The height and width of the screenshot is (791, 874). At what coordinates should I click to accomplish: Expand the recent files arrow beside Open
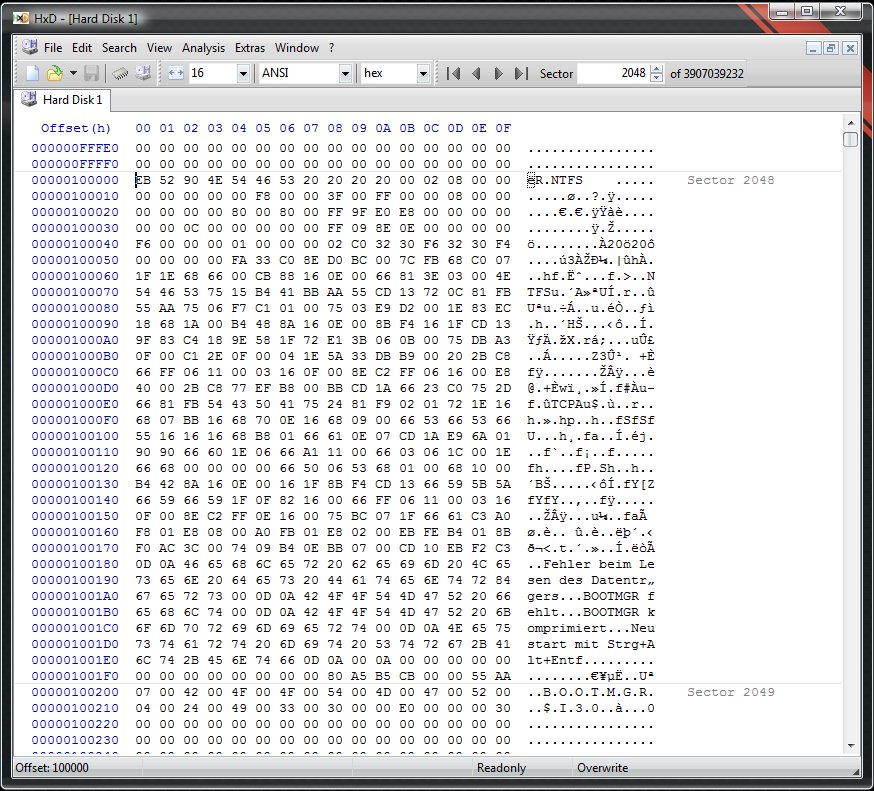pos(73,73)
